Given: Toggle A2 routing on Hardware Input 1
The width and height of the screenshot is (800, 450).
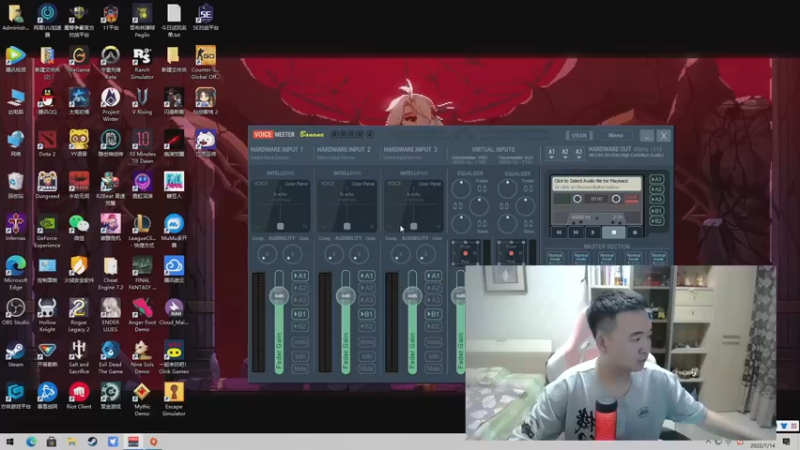Looking at the screenshot, I should [299, 288].
